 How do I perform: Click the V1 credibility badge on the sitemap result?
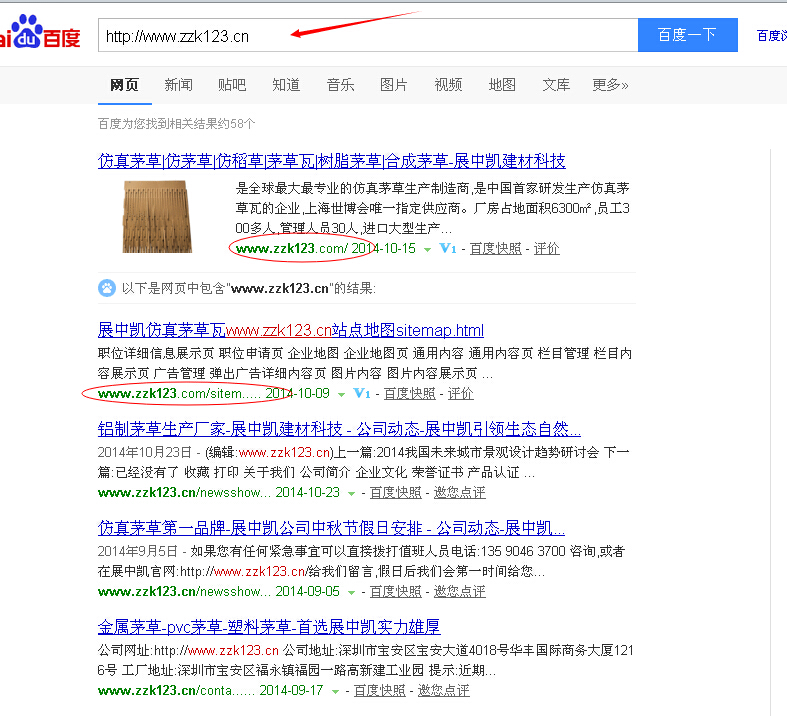(x=361, y=393)
